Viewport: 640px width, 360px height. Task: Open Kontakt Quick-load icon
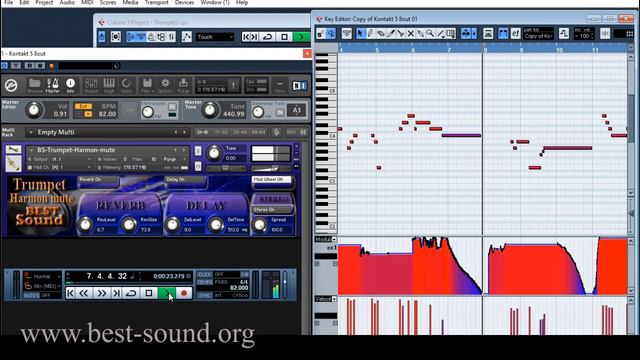pyautogui.click(x=126, y=85)
